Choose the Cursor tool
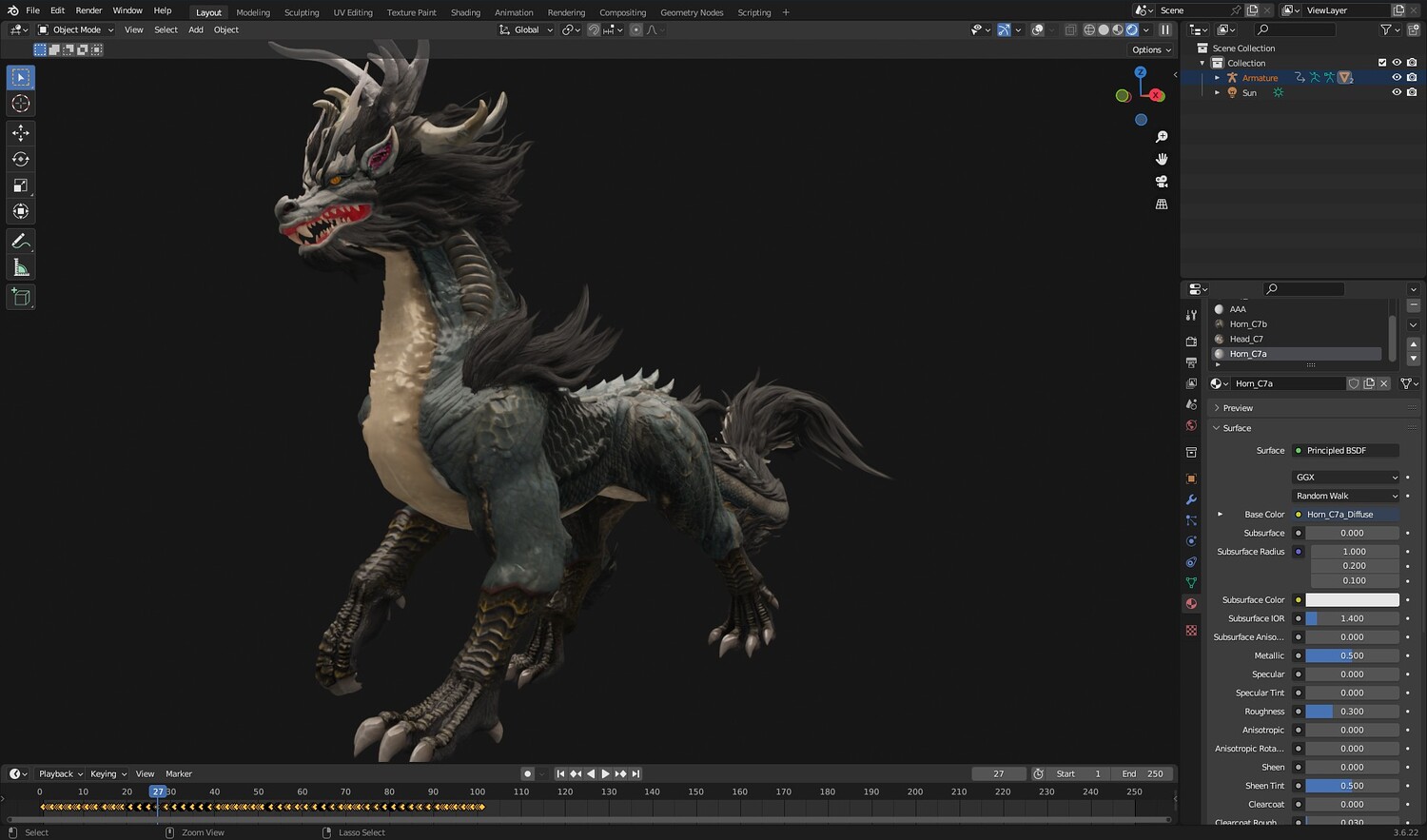The height and width of the screenshot is (840, 1427). [21, 104]
